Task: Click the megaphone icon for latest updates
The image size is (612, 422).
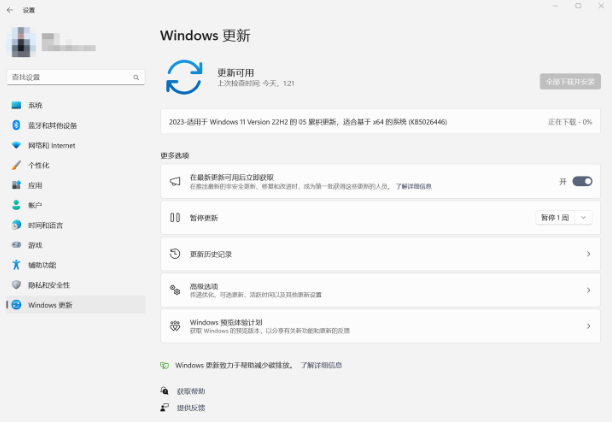Action: 175,181
